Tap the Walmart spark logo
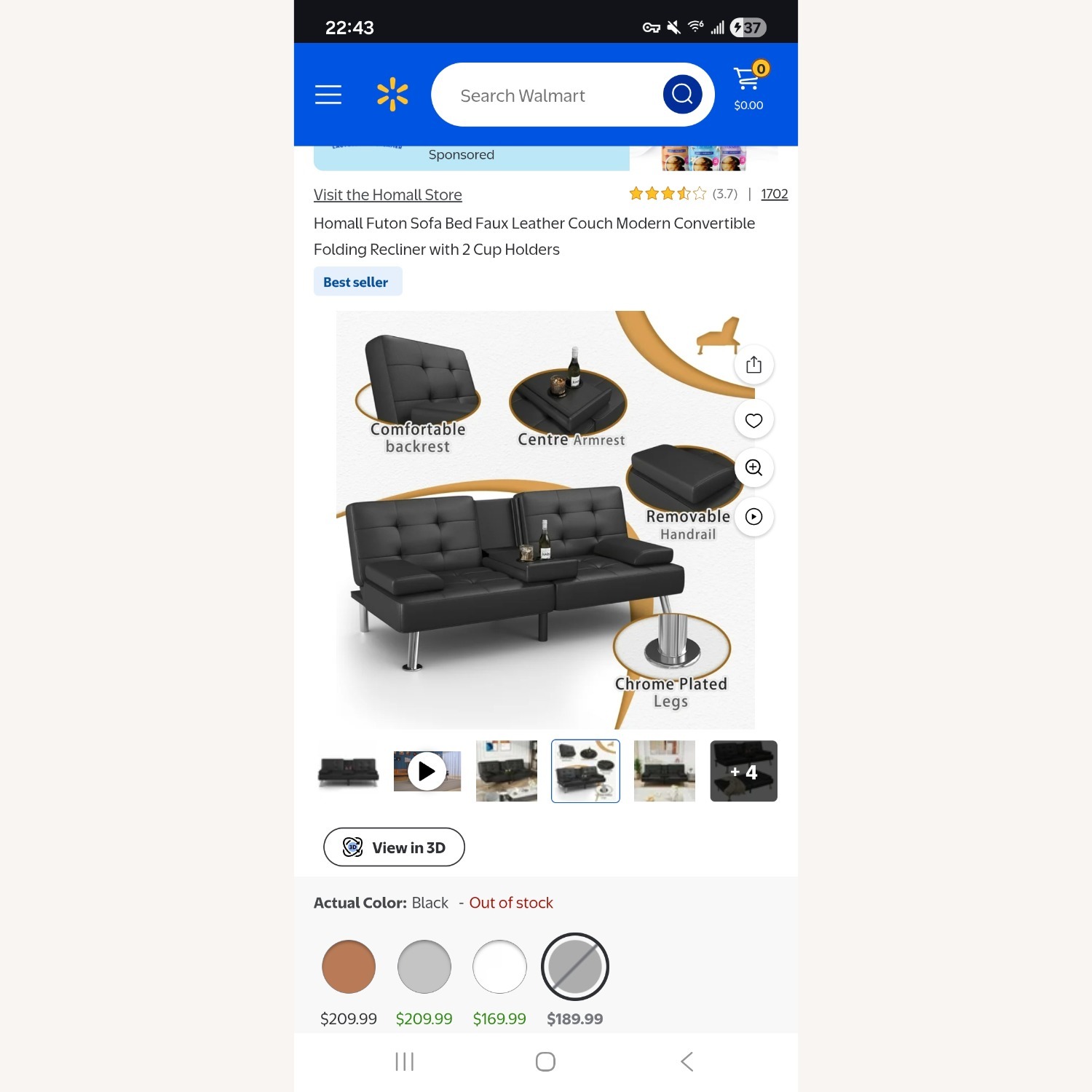The height and width of the screenshot is (1092, 1092). 392,95
